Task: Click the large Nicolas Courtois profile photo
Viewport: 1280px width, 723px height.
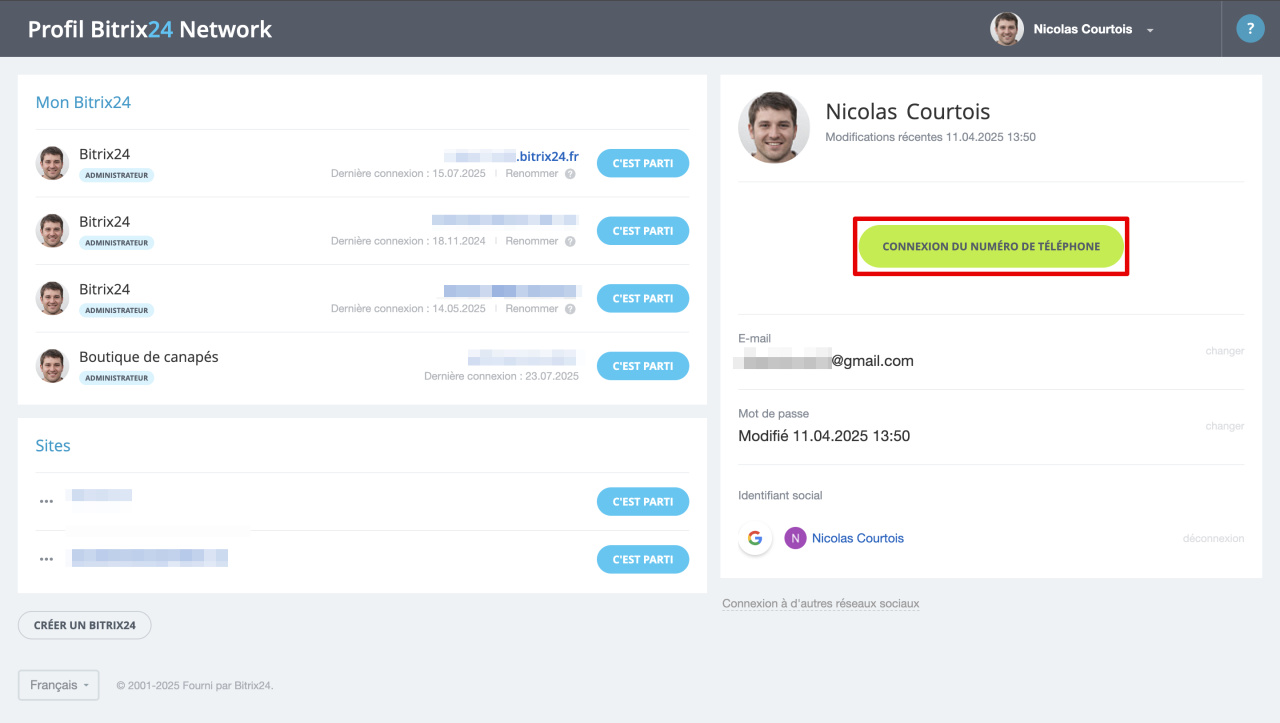Action: (x=774, y=128)
